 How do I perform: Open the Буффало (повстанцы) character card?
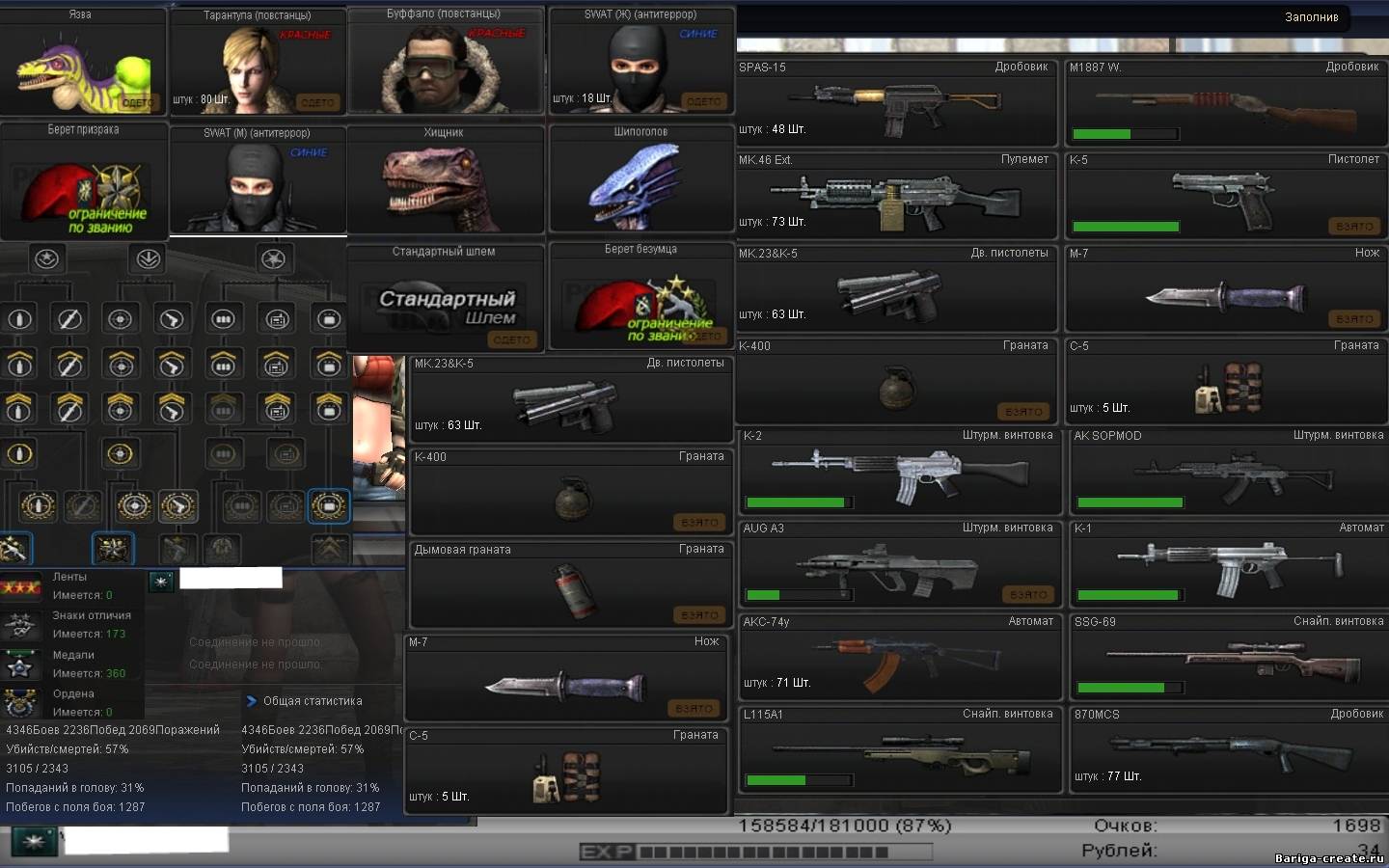[x=444, y=63]
